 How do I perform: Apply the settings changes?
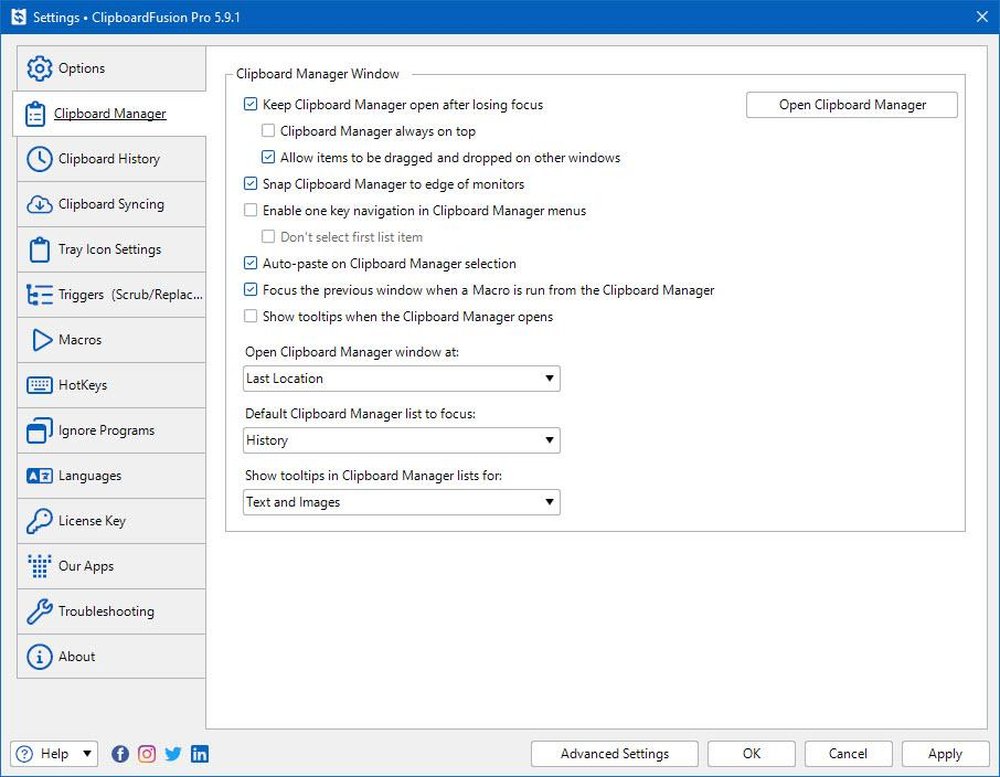[945, 754]
